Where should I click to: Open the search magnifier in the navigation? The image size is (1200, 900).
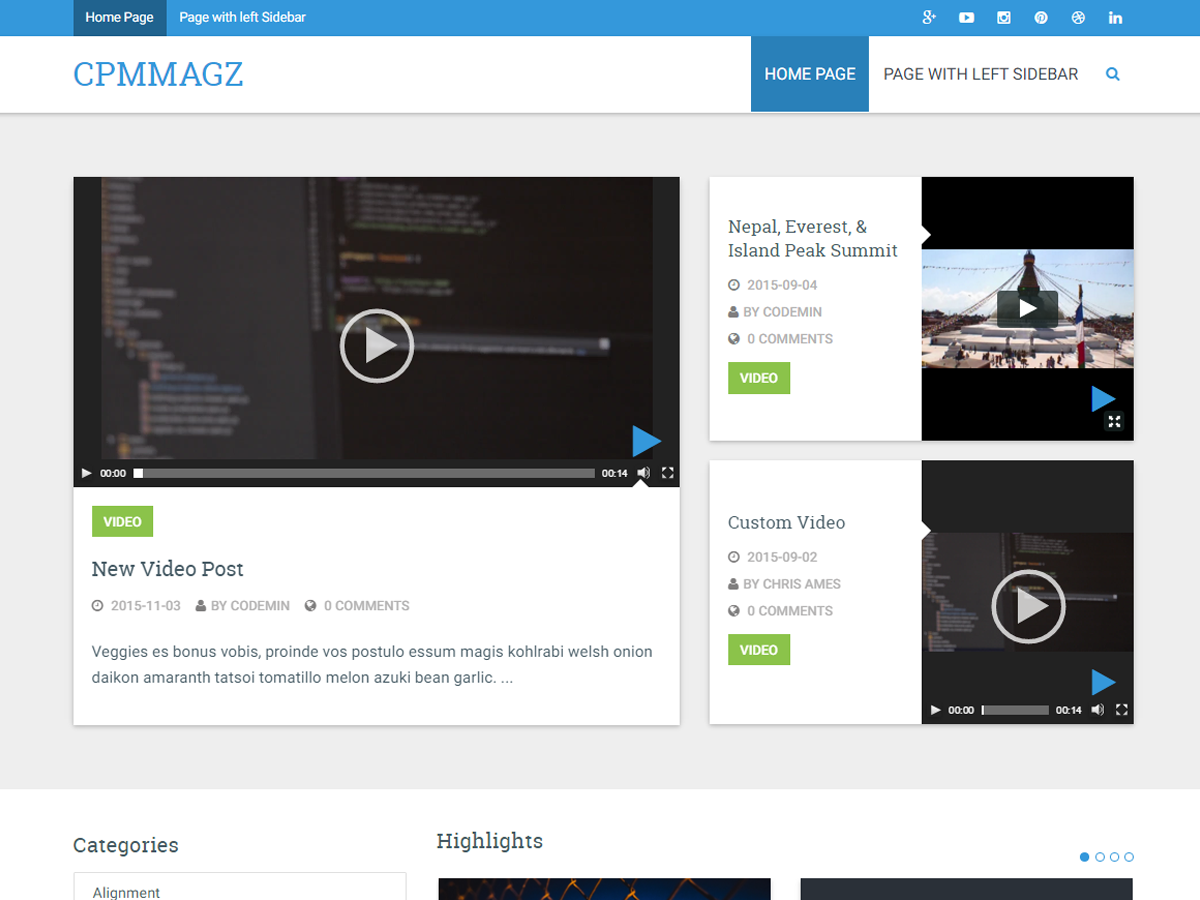1112,73
